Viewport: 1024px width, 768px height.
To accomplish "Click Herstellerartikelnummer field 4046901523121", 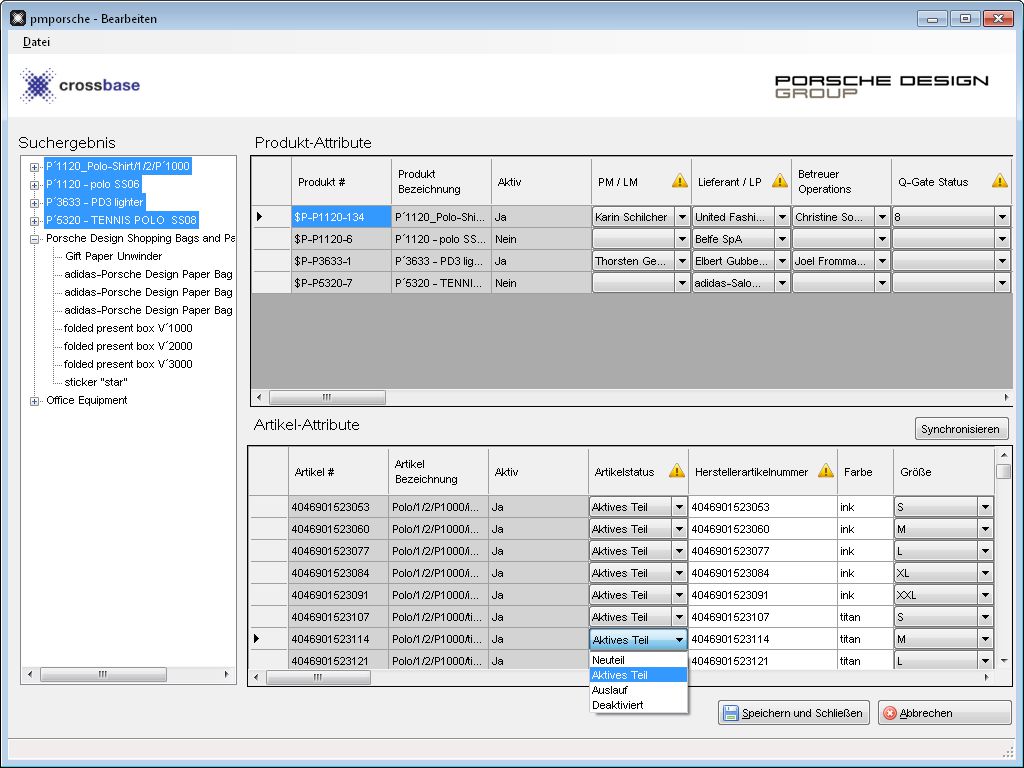I will click(x=762, y=661).
